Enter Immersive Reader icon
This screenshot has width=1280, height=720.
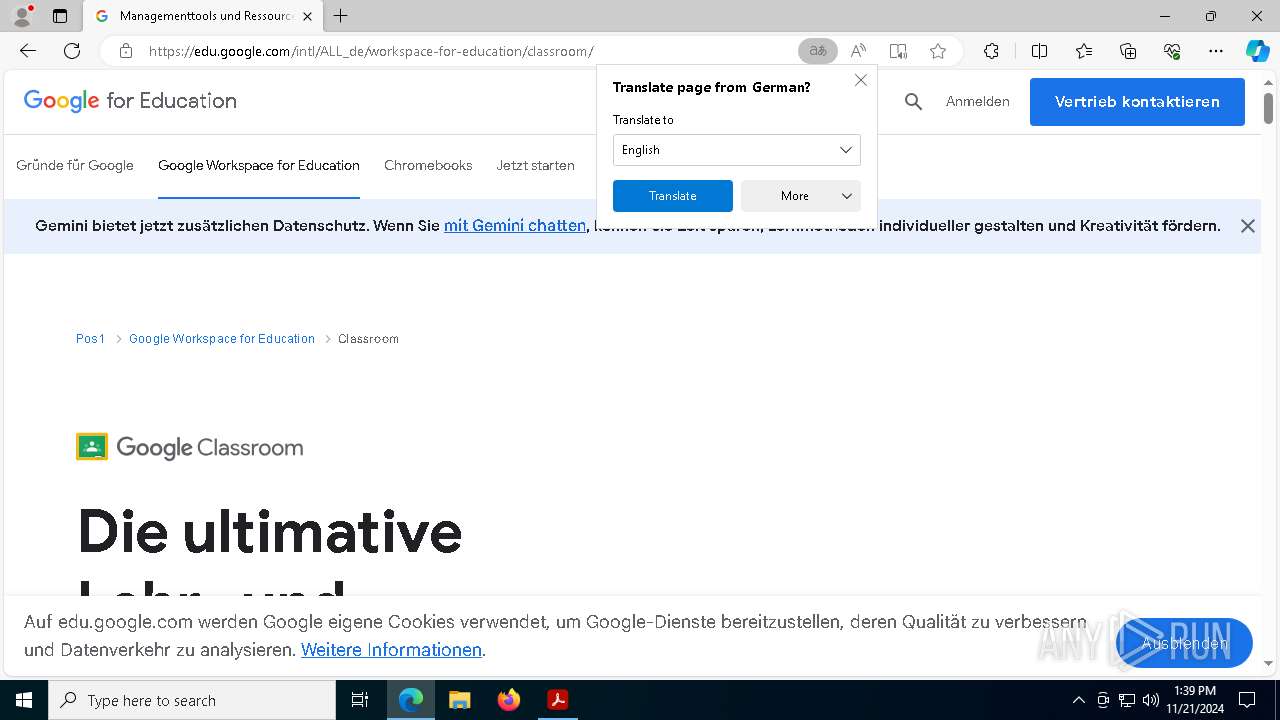(898, 51)
